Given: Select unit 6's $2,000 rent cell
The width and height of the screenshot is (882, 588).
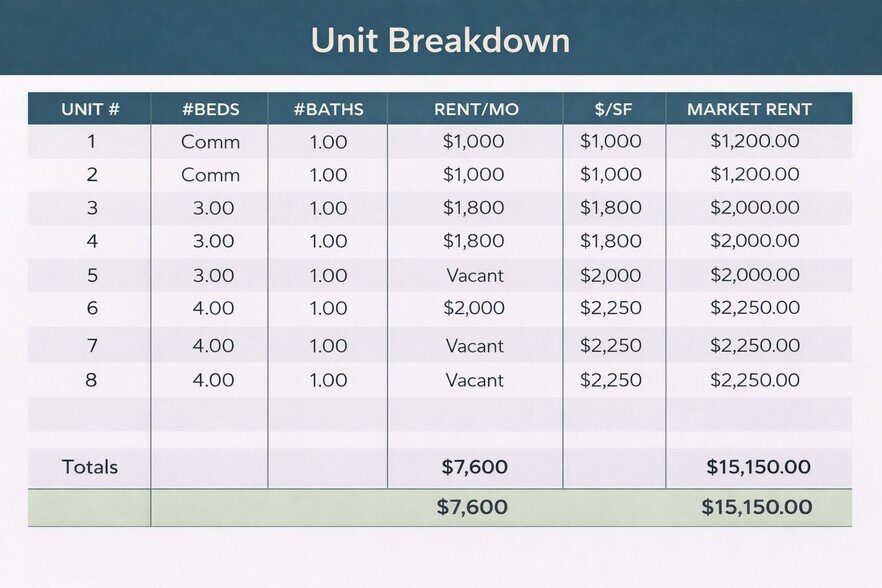Looking at the screenshot, I should pyautogui.click(x=474, y=308).
